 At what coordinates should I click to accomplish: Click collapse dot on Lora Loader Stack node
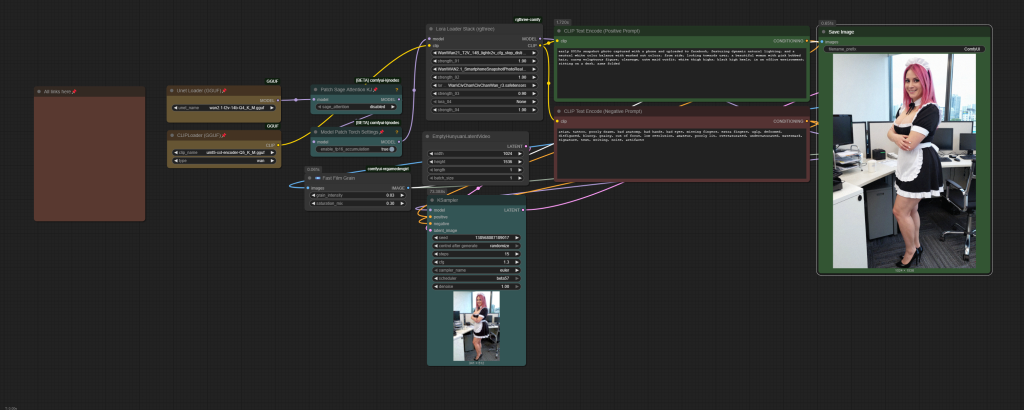[433, 29]
